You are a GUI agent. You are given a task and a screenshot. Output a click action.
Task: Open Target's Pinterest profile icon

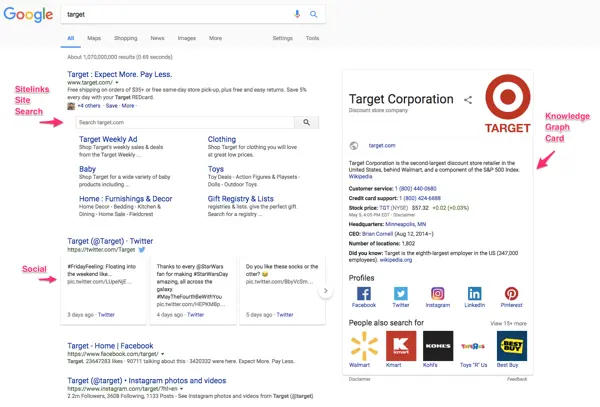pos(512,294)
